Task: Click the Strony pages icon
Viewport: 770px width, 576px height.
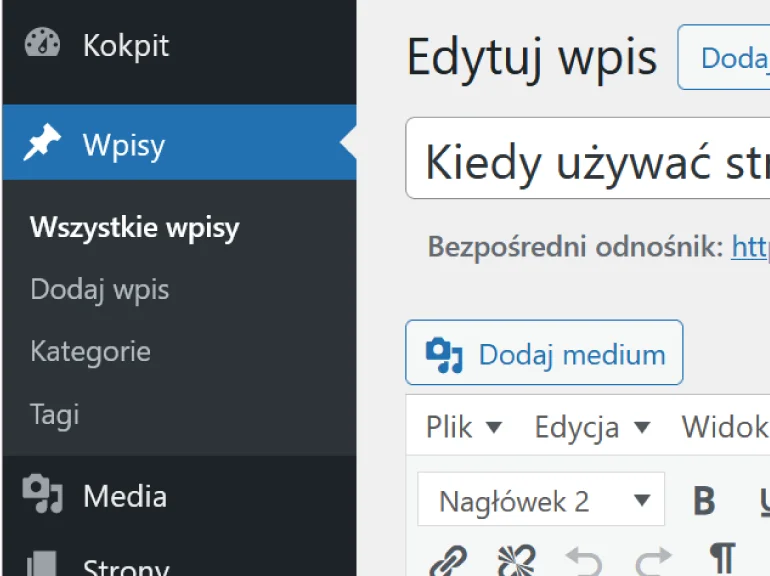Action: [x=41, y=564]
